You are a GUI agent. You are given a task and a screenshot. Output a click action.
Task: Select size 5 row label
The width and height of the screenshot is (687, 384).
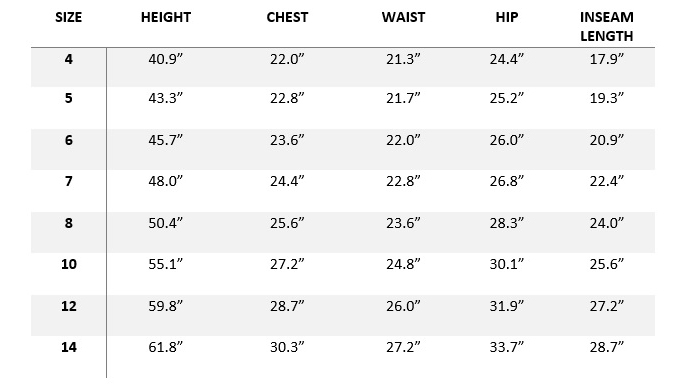pyautogui.click(x=68, y=98)
